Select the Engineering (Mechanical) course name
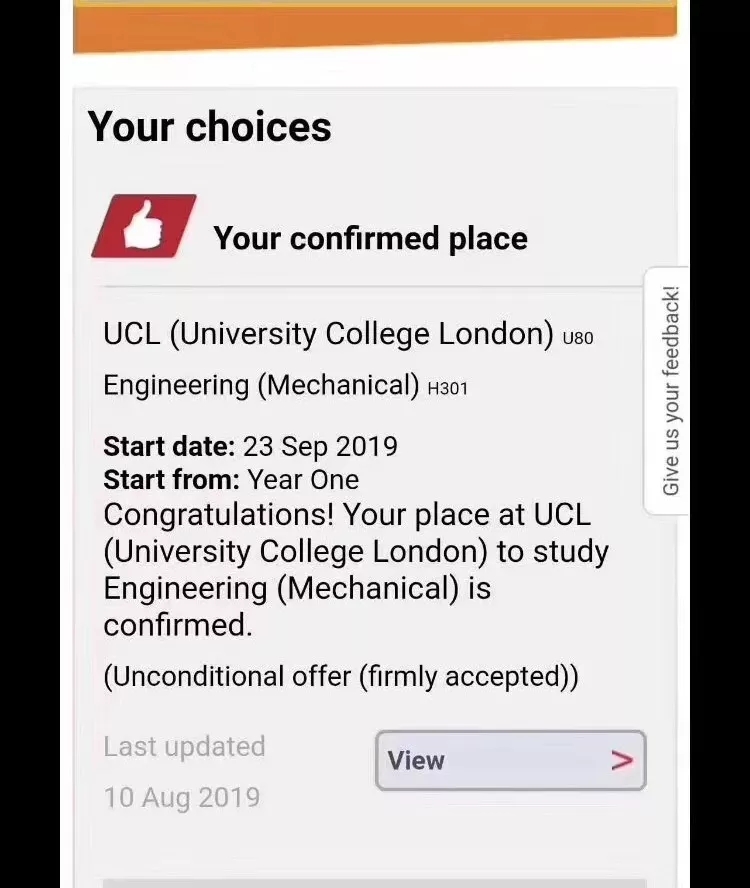 261,385
